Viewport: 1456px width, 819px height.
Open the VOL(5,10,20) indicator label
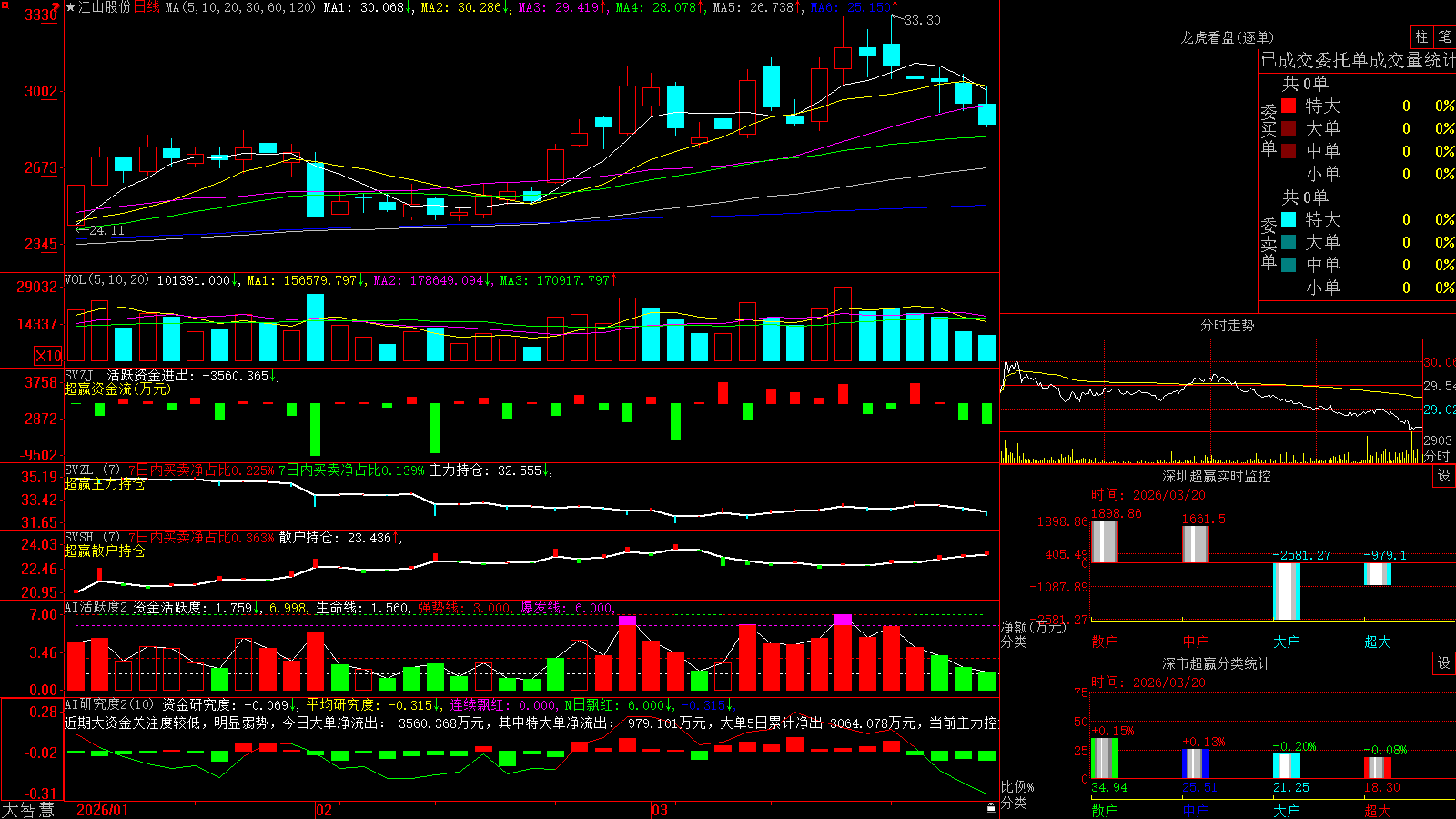[106, 280]
